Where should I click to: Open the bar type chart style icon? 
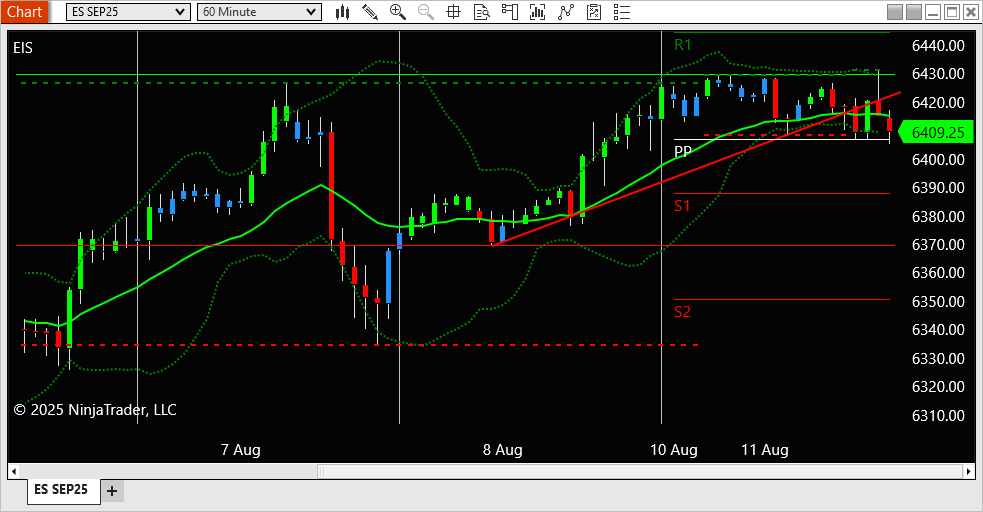point(342,12)
